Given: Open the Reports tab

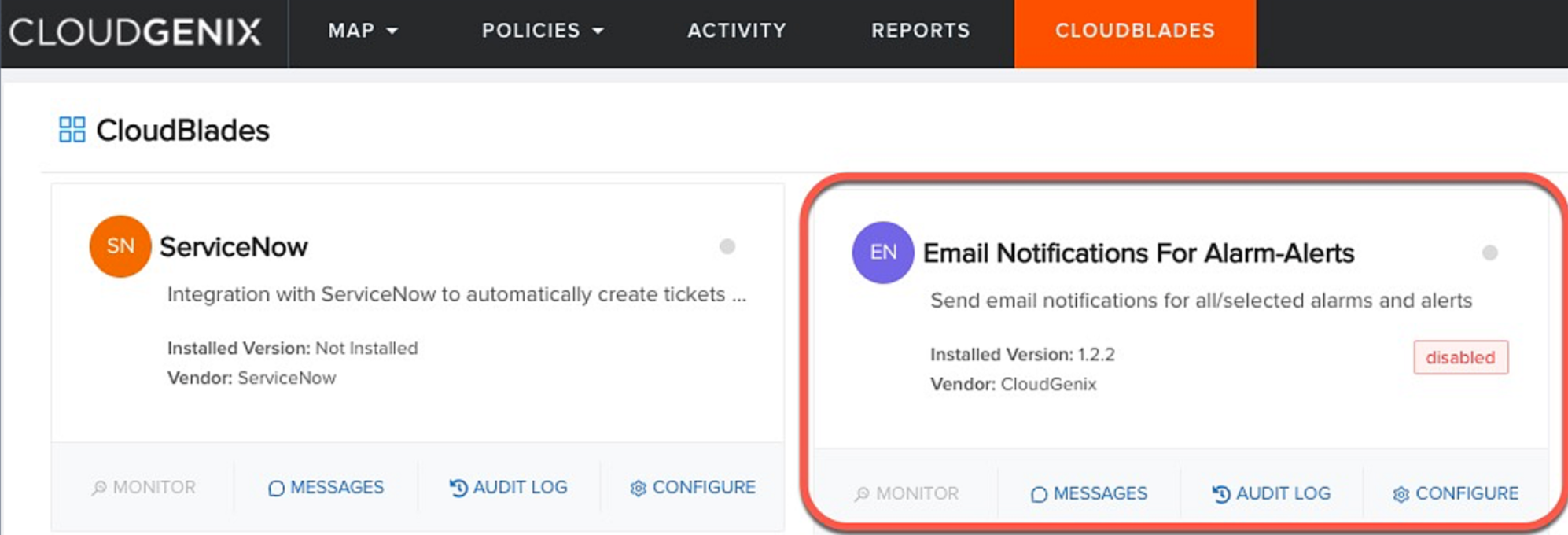Looking at the screenshot, I should click(x=920, y=31).
